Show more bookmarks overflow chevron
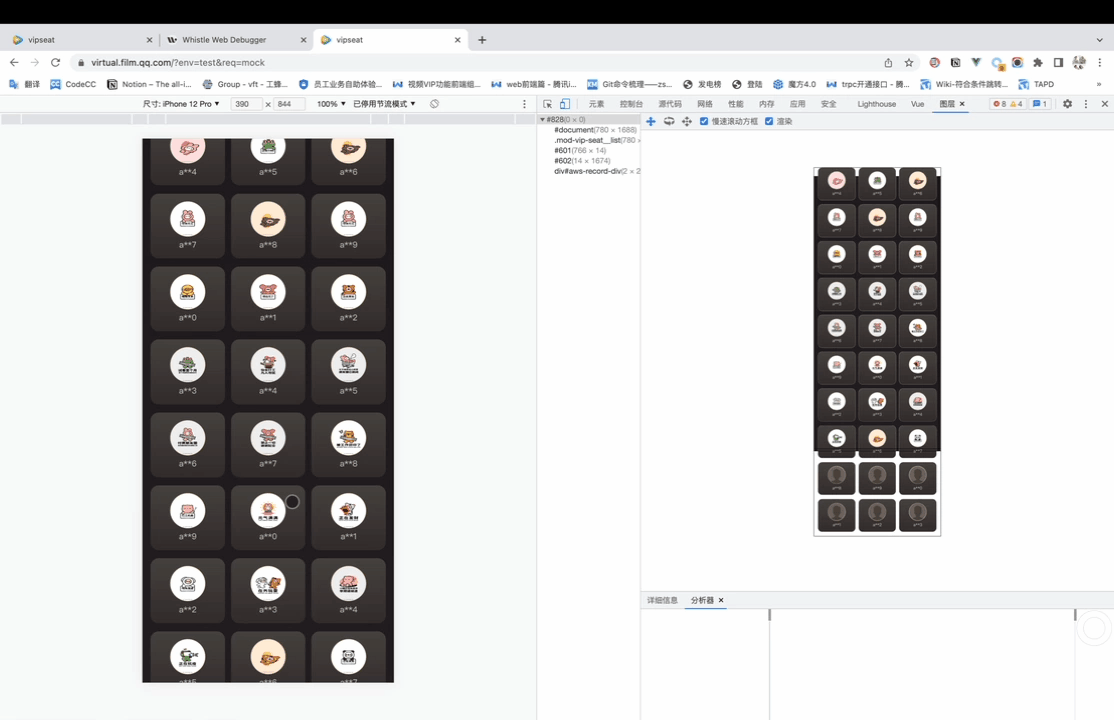This screenshot has height=720, width=1114. click(x=1099, y=85)
